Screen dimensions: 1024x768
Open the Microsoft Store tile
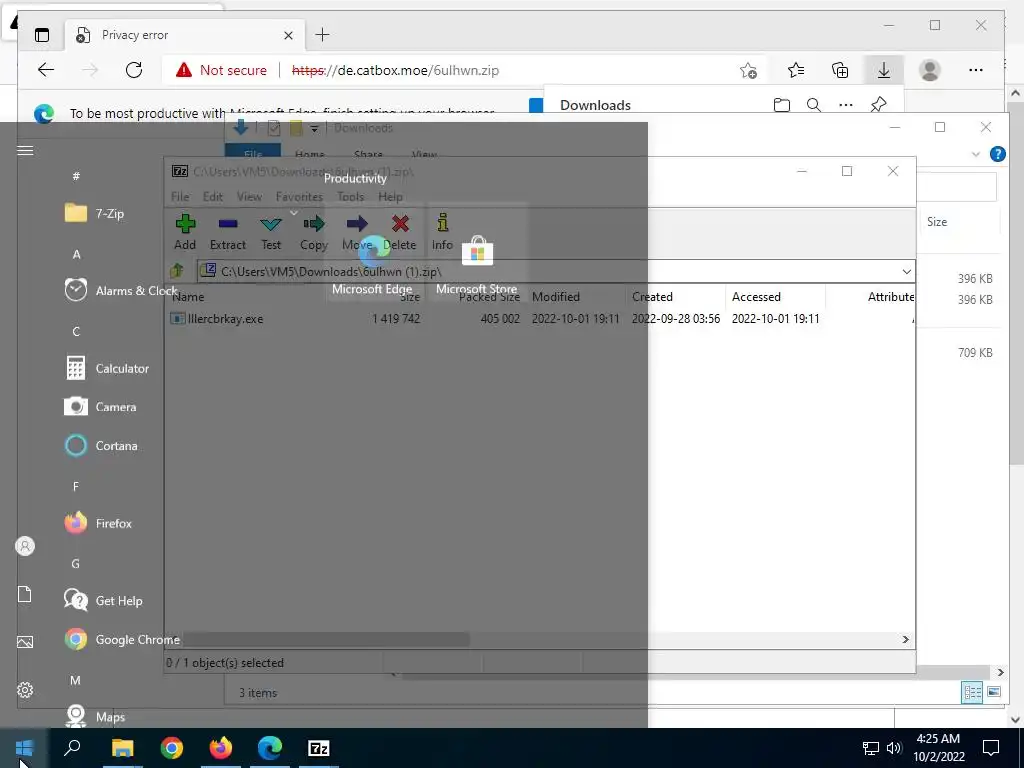click(x=477, y=252)
